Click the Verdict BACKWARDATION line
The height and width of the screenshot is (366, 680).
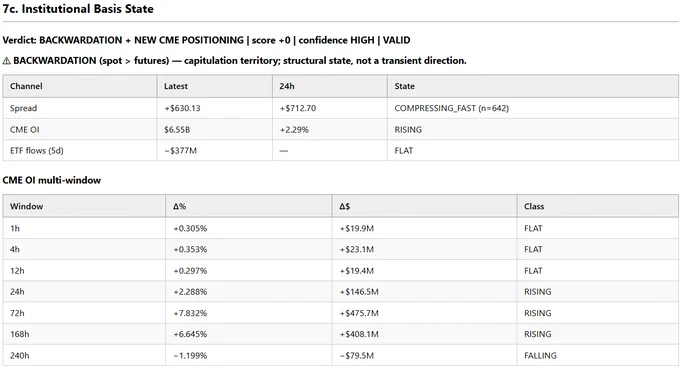point(206,40)
